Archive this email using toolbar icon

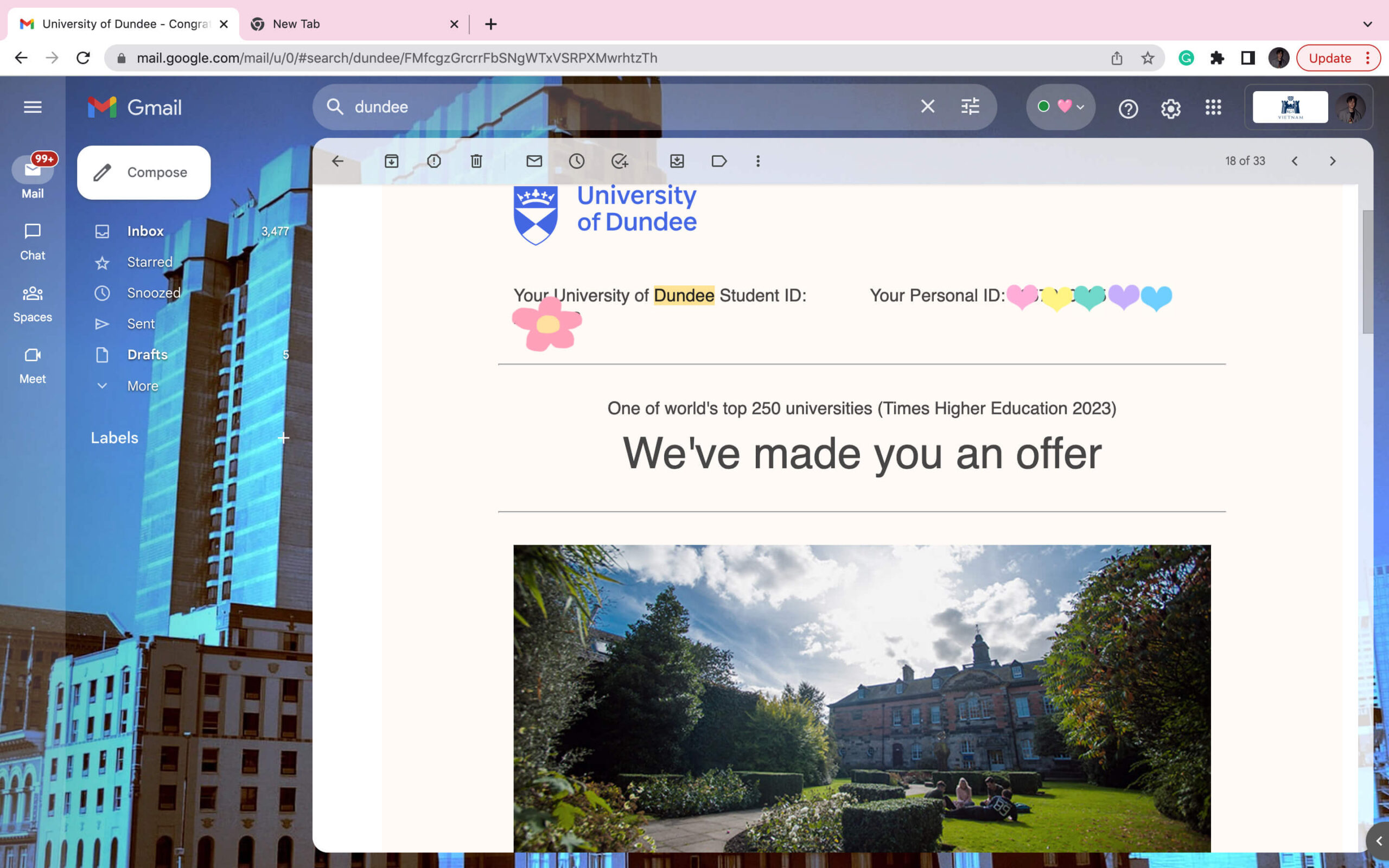tap(391, 161)
